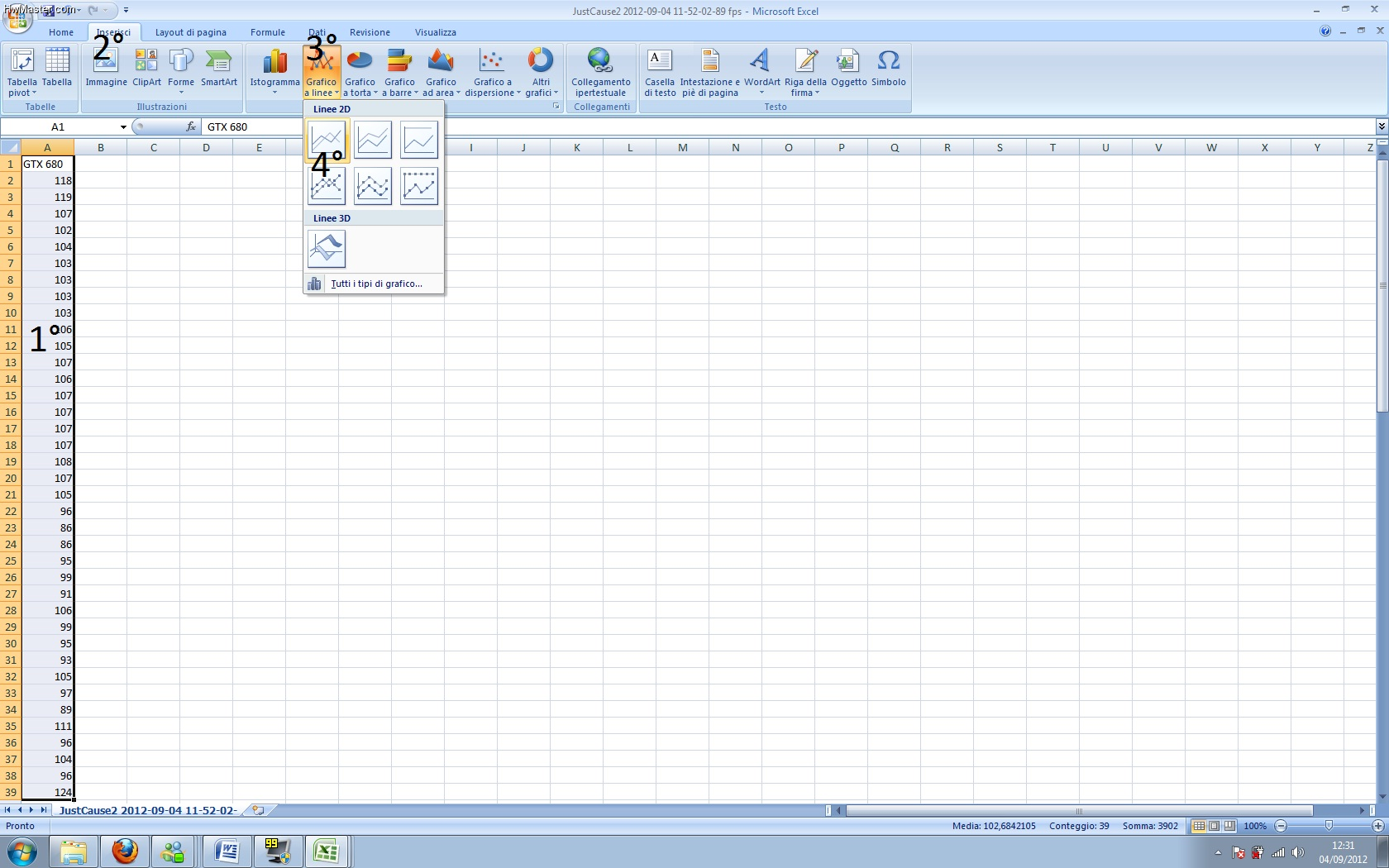Viewport: 1389px width, 868px height.
Task: Switch to Normal view in status bar
Action: 1198,826
